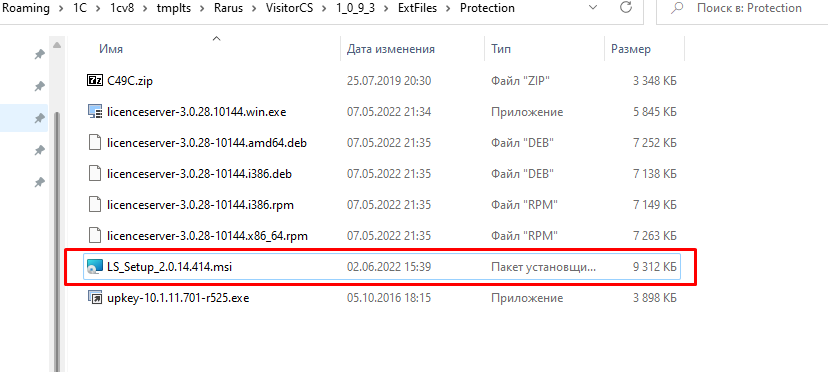Viewport: 828px width, 372px height.
Task: Select the upkey-10.1.11.701-r525.exe icon
Action: coord(93,298)
